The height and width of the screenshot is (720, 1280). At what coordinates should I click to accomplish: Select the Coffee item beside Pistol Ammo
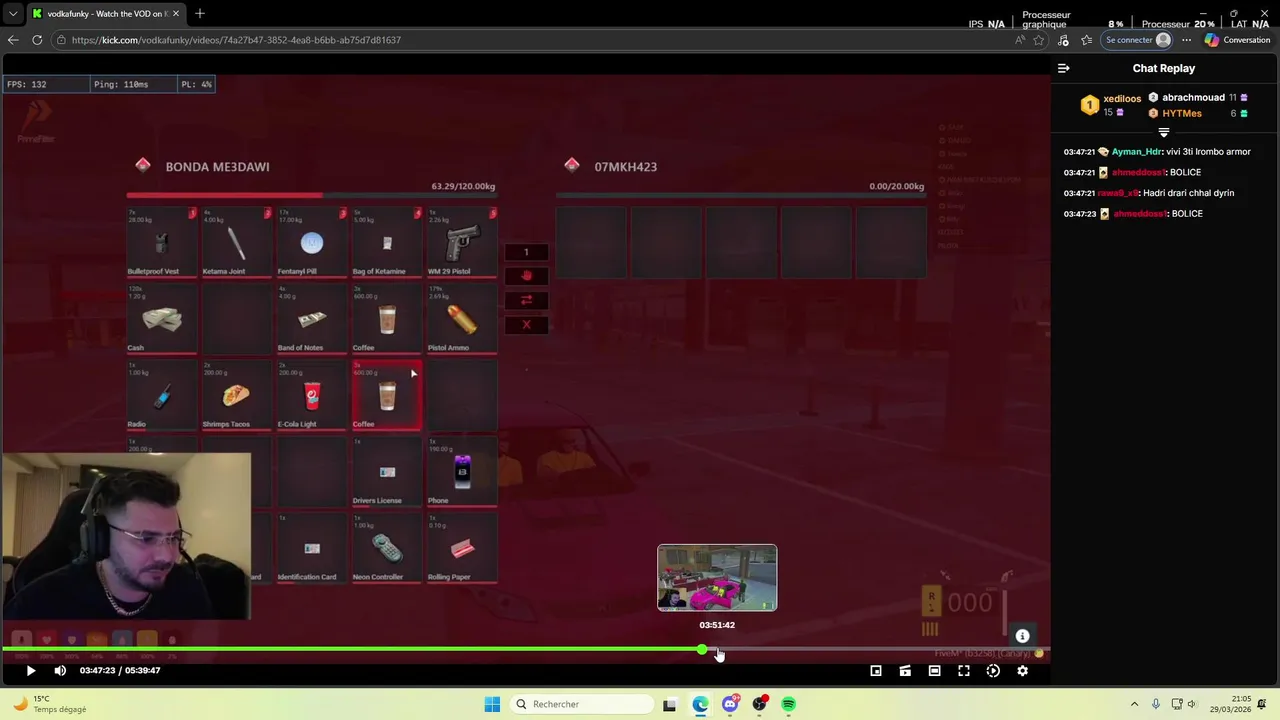point(387,319)
